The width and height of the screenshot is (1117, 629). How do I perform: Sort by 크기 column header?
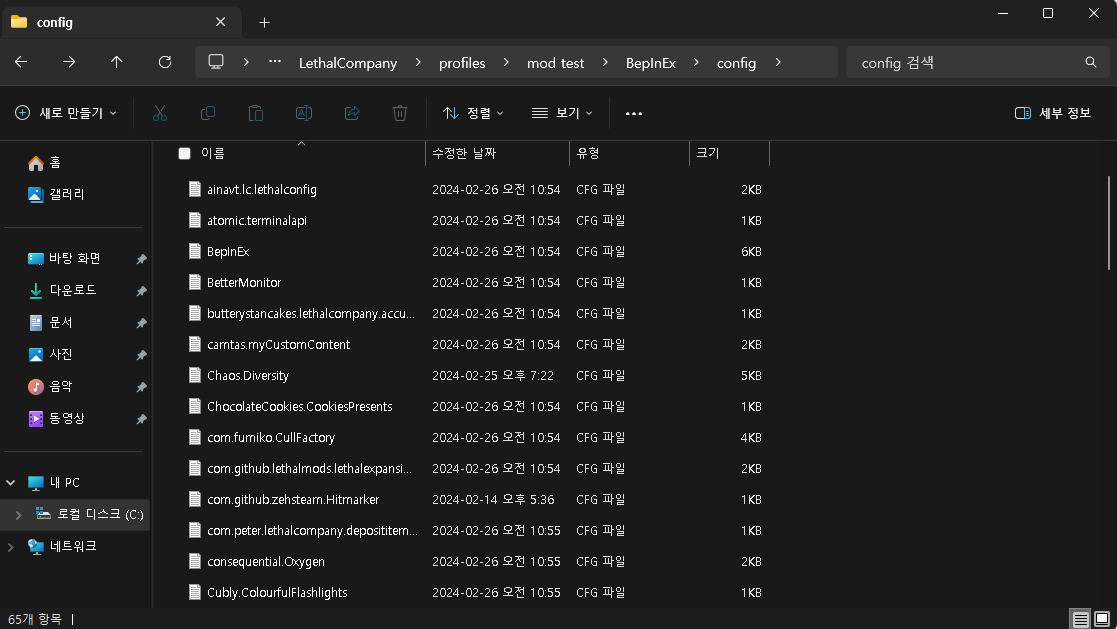[x=708, y=153]
